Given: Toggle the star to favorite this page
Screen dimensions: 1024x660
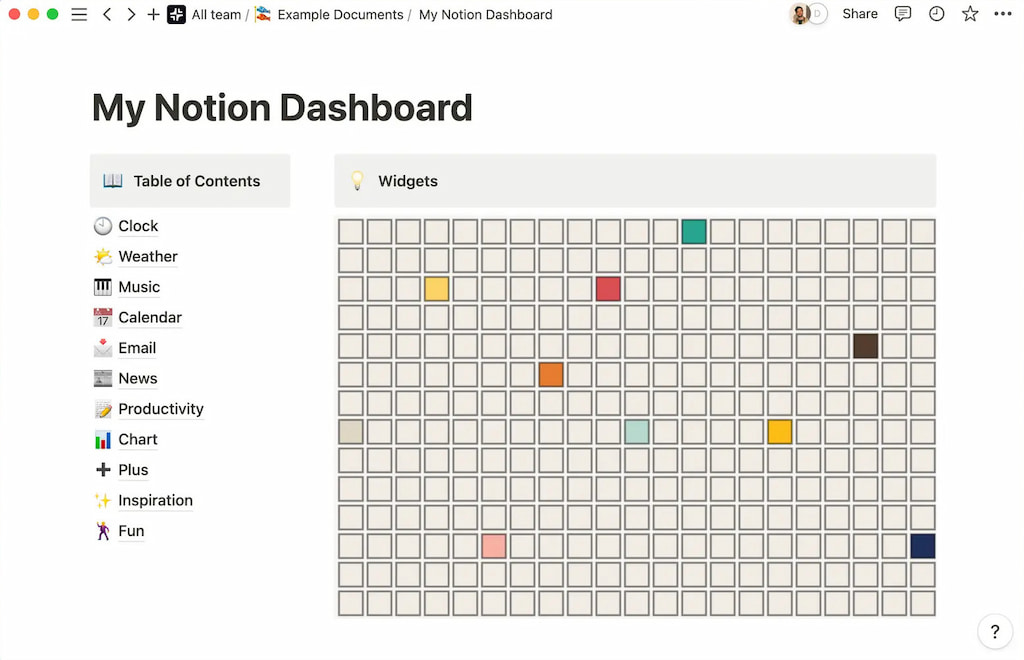Looking at the screenshot, I should tap(970, 14).
